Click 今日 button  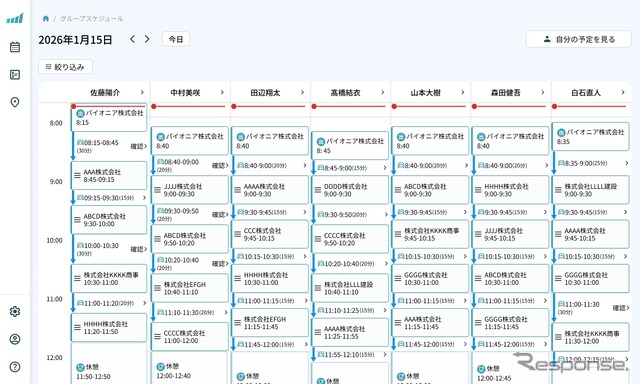(176, 39)
